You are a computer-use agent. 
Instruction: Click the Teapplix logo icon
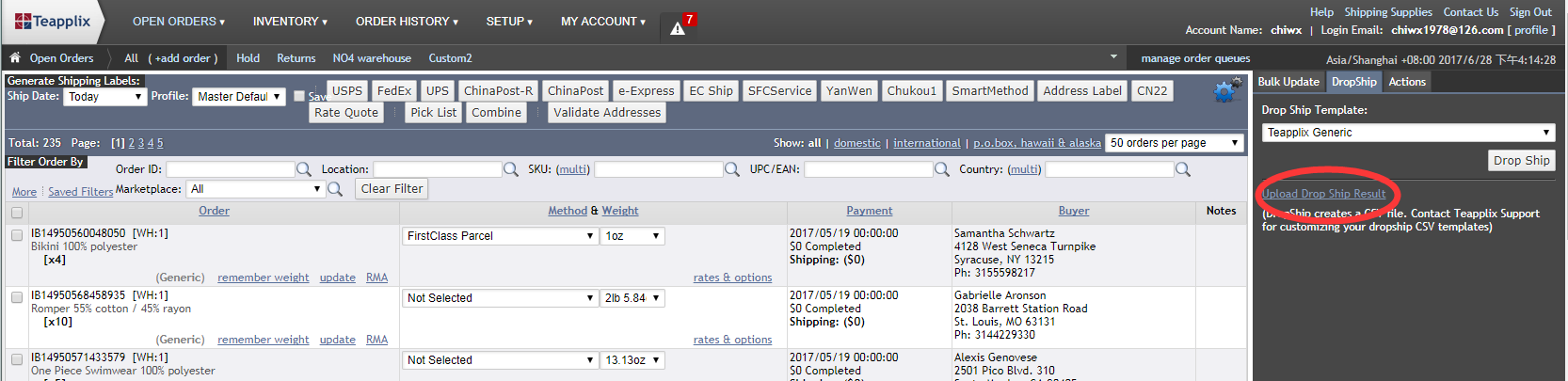[23, 21]
